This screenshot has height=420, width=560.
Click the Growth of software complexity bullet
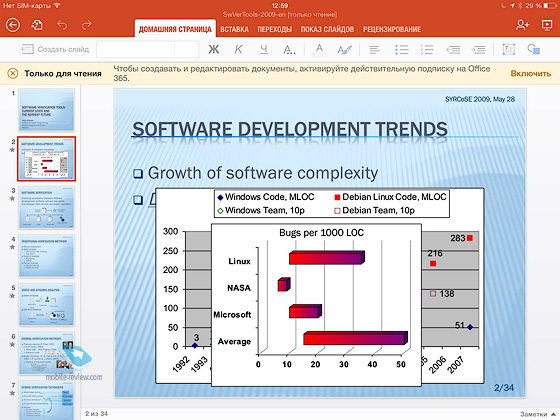coord(262,173)
